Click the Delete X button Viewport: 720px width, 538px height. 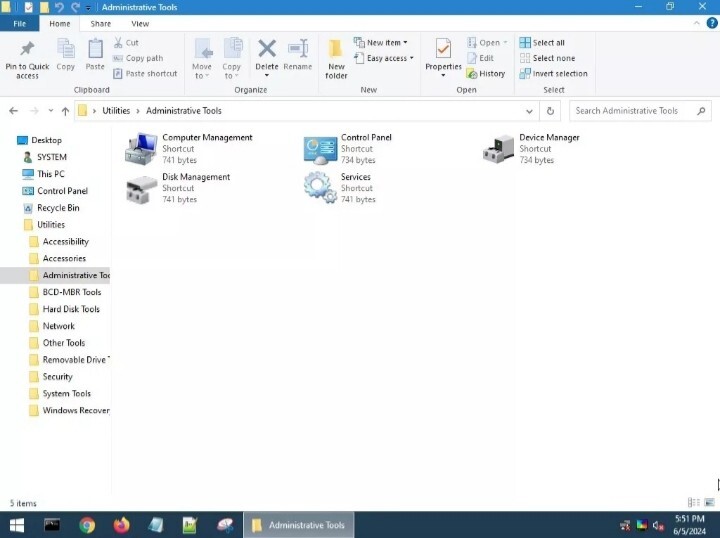(266, 49)
